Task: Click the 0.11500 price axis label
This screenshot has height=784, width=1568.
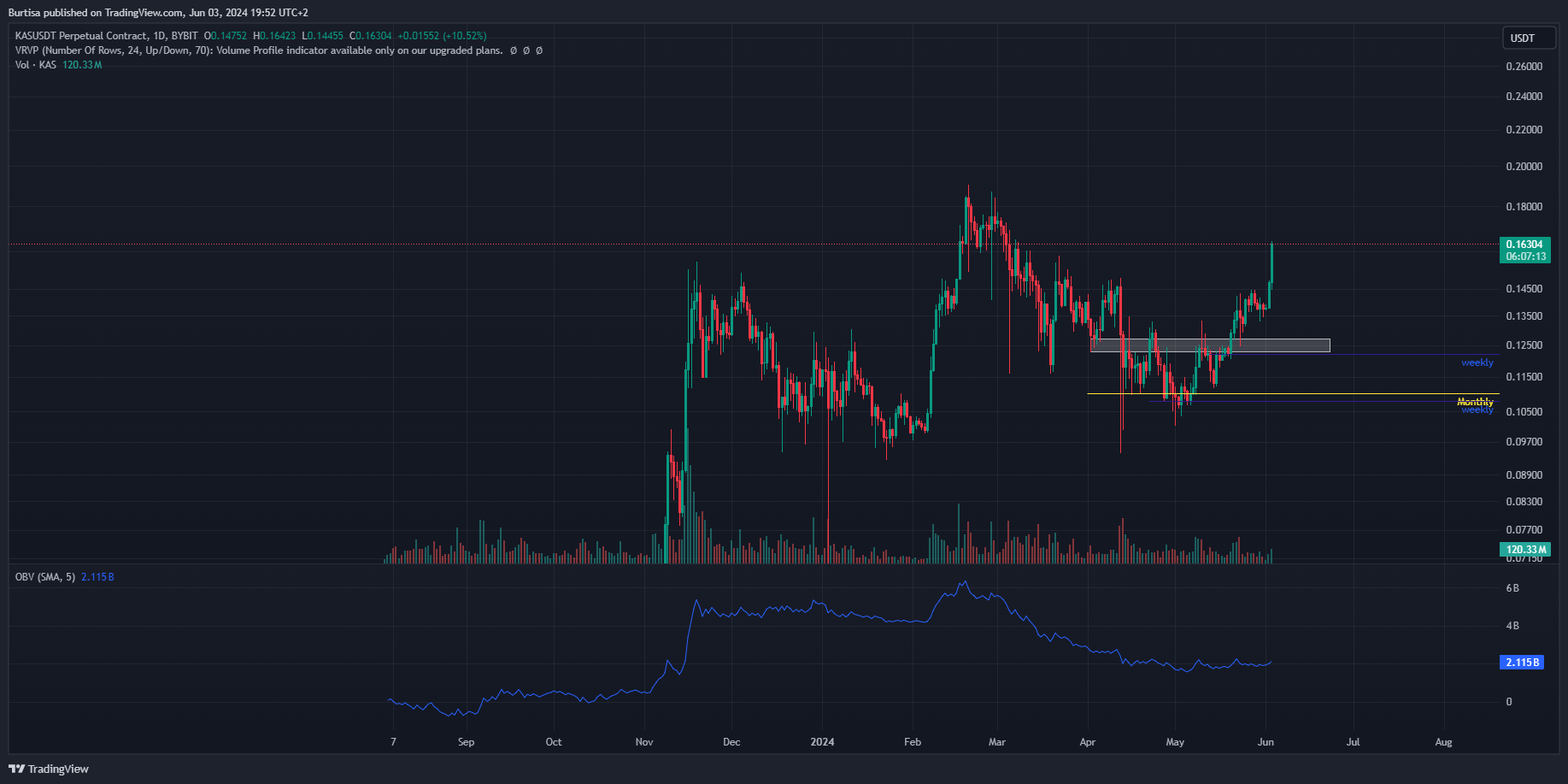Action: click(1524, 377)
